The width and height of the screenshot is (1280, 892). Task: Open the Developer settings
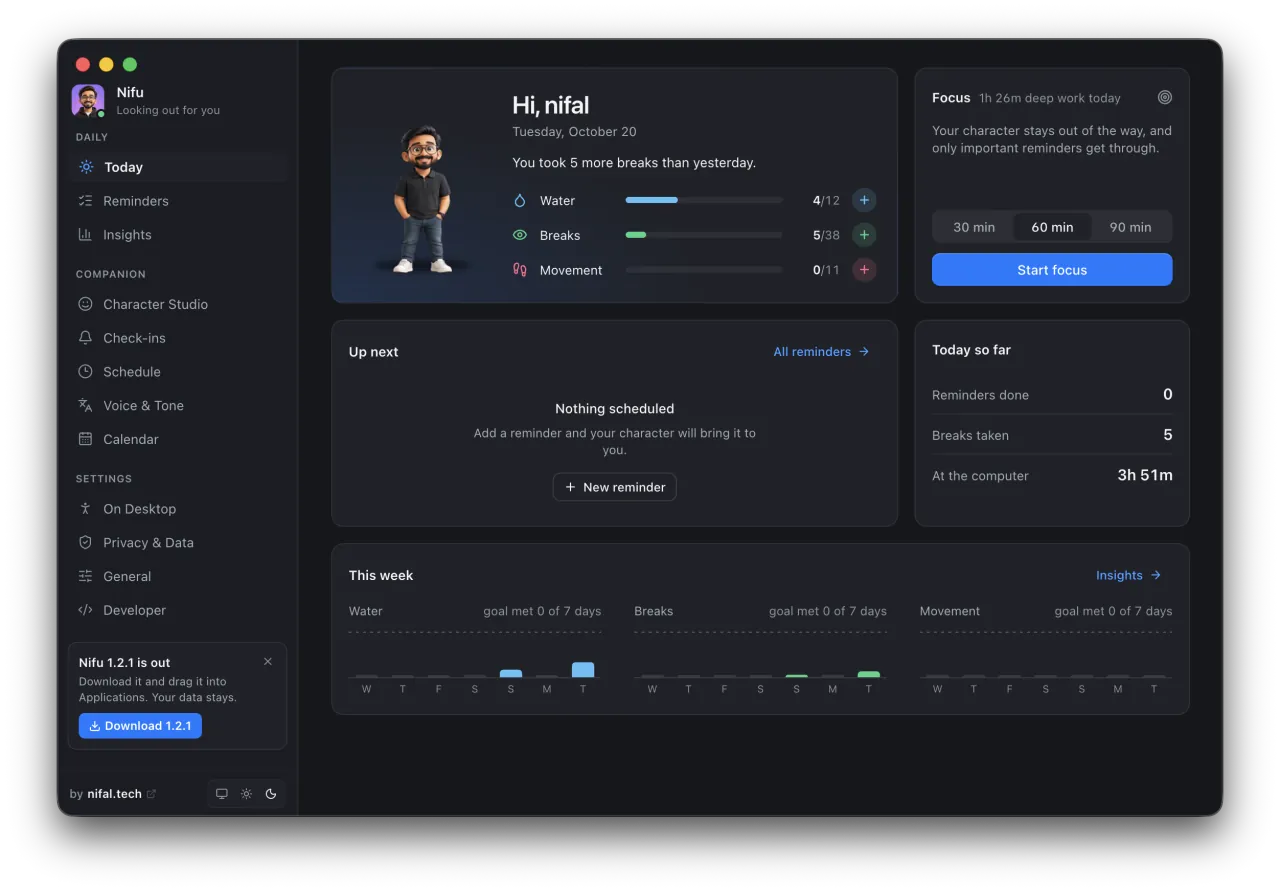(178, 610)
